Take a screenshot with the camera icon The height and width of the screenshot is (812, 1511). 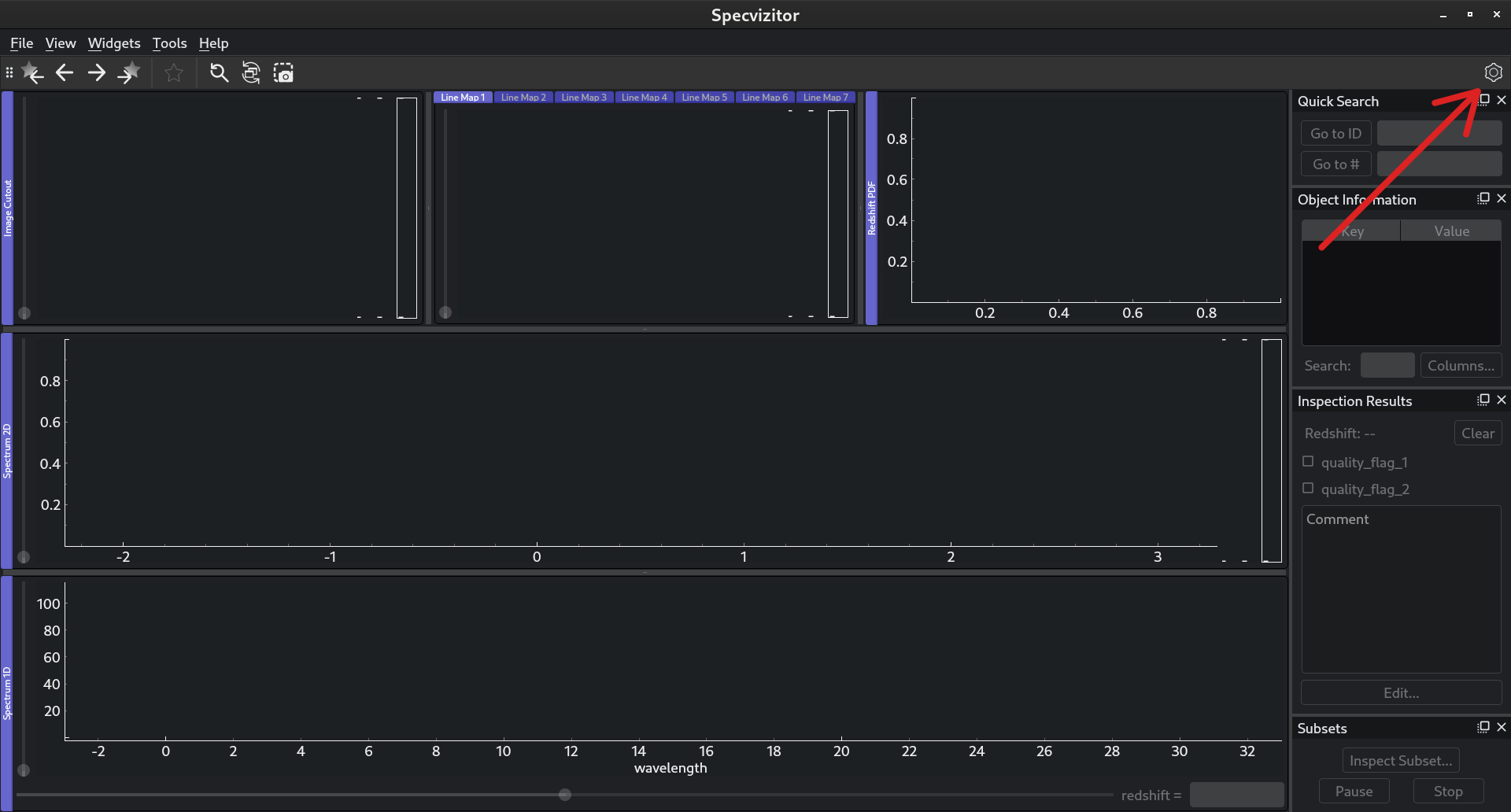[x=283, y=73]
